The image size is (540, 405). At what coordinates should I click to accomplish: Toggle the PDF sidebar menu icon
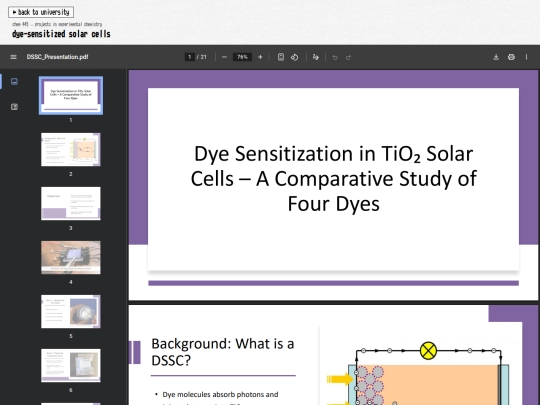click(x=13, y=57)
